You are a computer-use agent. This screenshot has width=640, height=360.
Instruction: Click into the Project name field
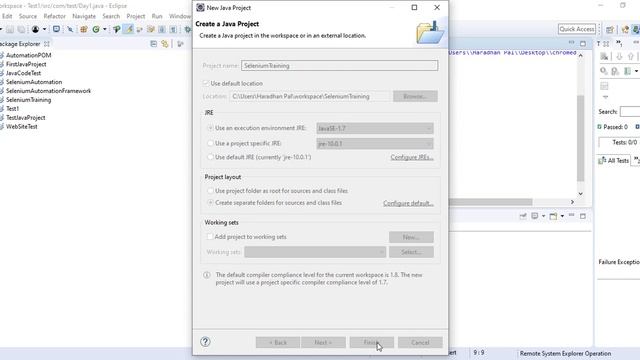pyautogui.click(x=339, y=65)
